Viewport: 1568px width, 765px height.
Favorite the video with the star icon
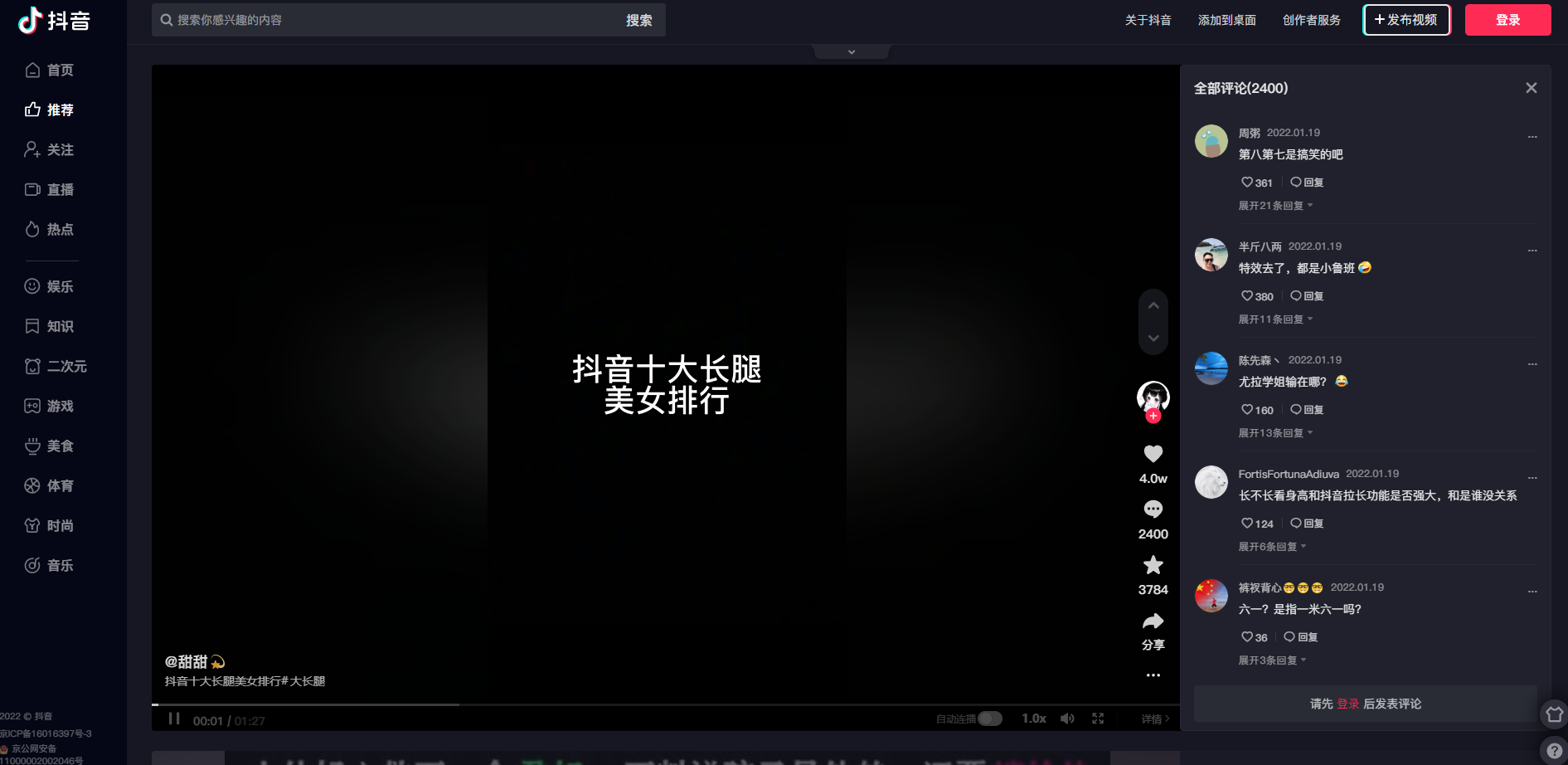coord(1153,565)
